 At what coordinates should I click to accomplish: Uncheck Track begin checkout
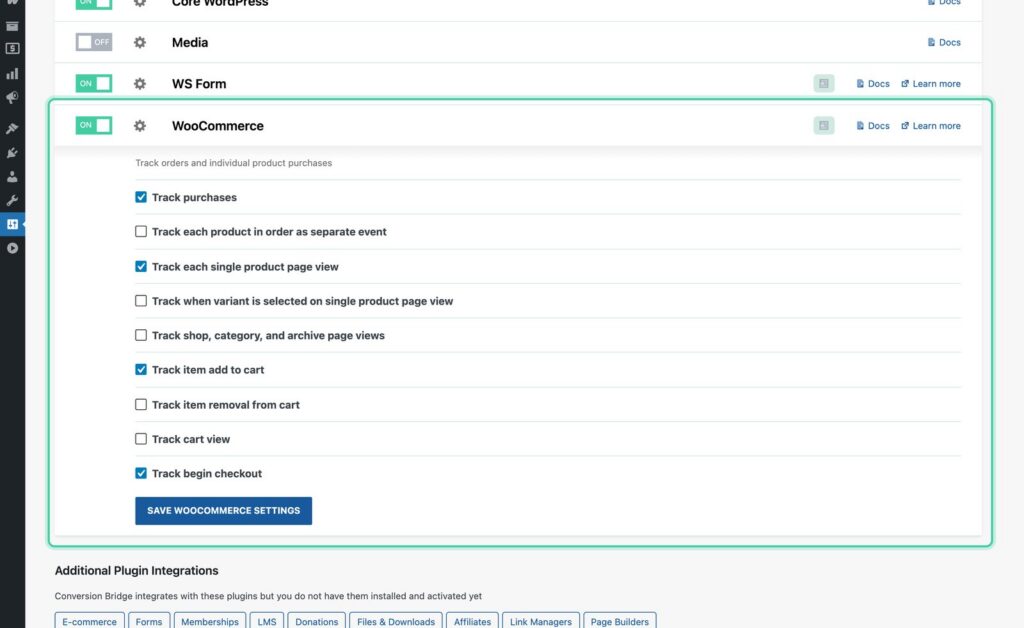coord(140,473)
